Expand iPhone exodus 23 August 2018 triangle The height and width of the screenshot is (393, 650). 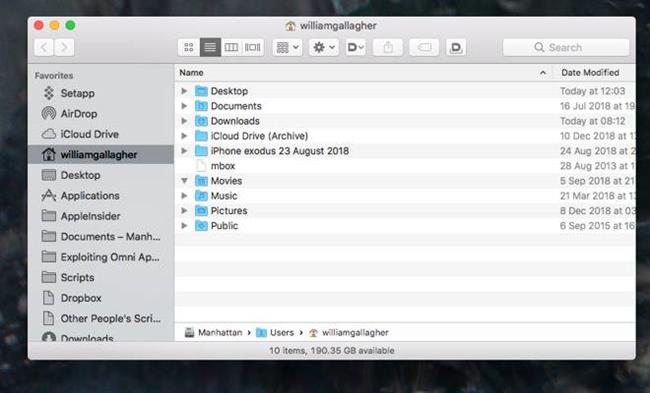point(184,150)
